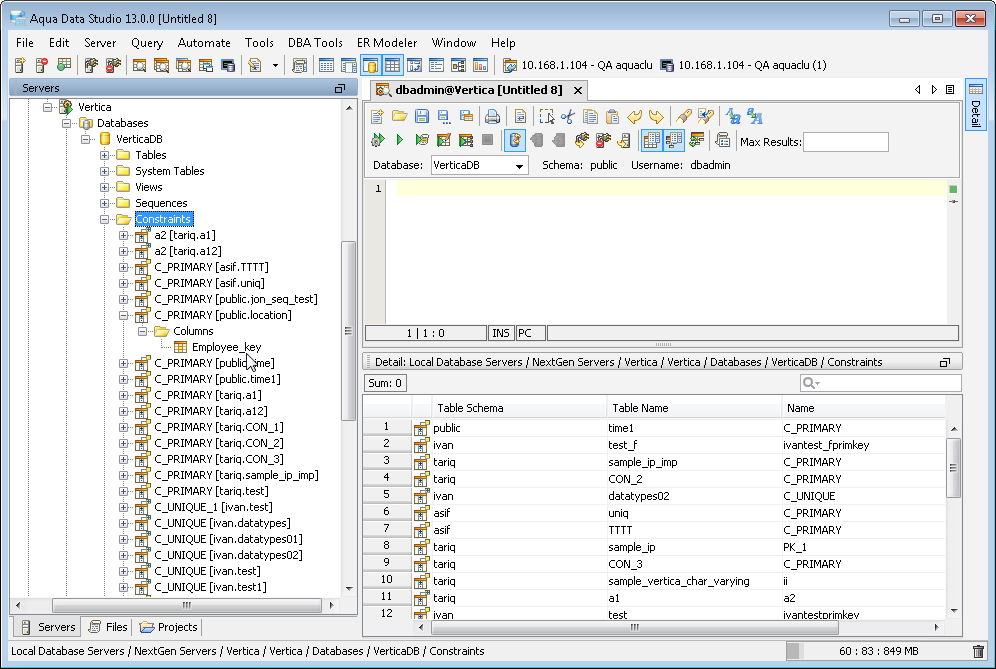Collapse the Constraints folder node
This screenshot has width=996, height=669.
[x=104, y=219]
